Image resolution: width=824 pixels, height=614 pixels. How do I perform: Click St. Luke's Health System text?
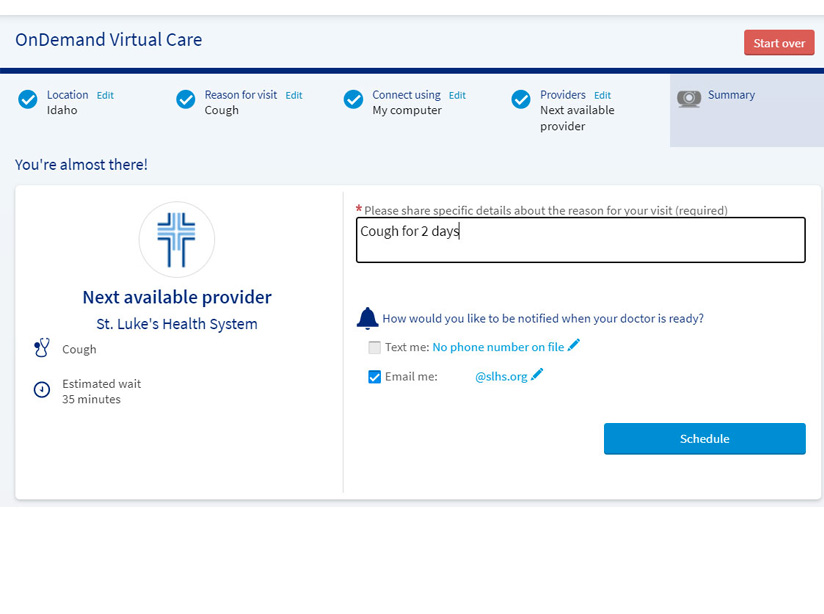click(x=177, y=324)
